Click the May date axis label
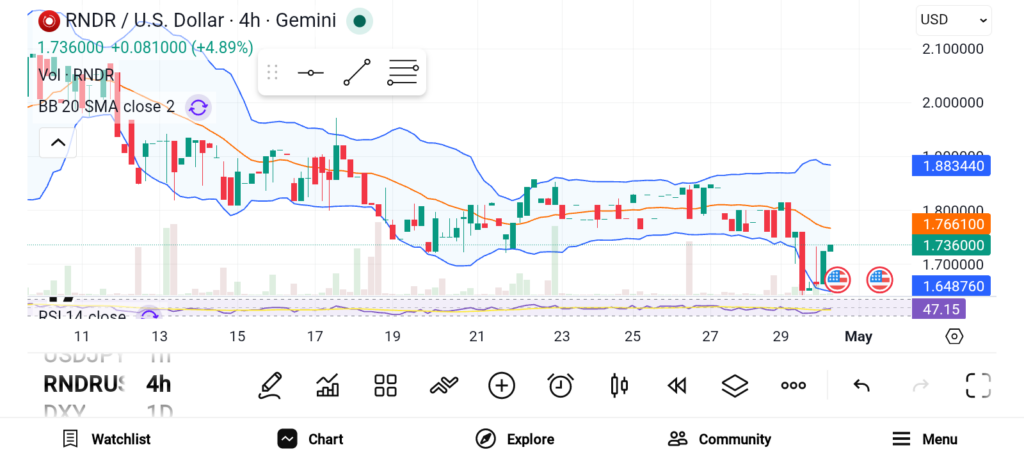Viewport: 1024px width, 461px height. pyautogui.click(x=858, y=337)
